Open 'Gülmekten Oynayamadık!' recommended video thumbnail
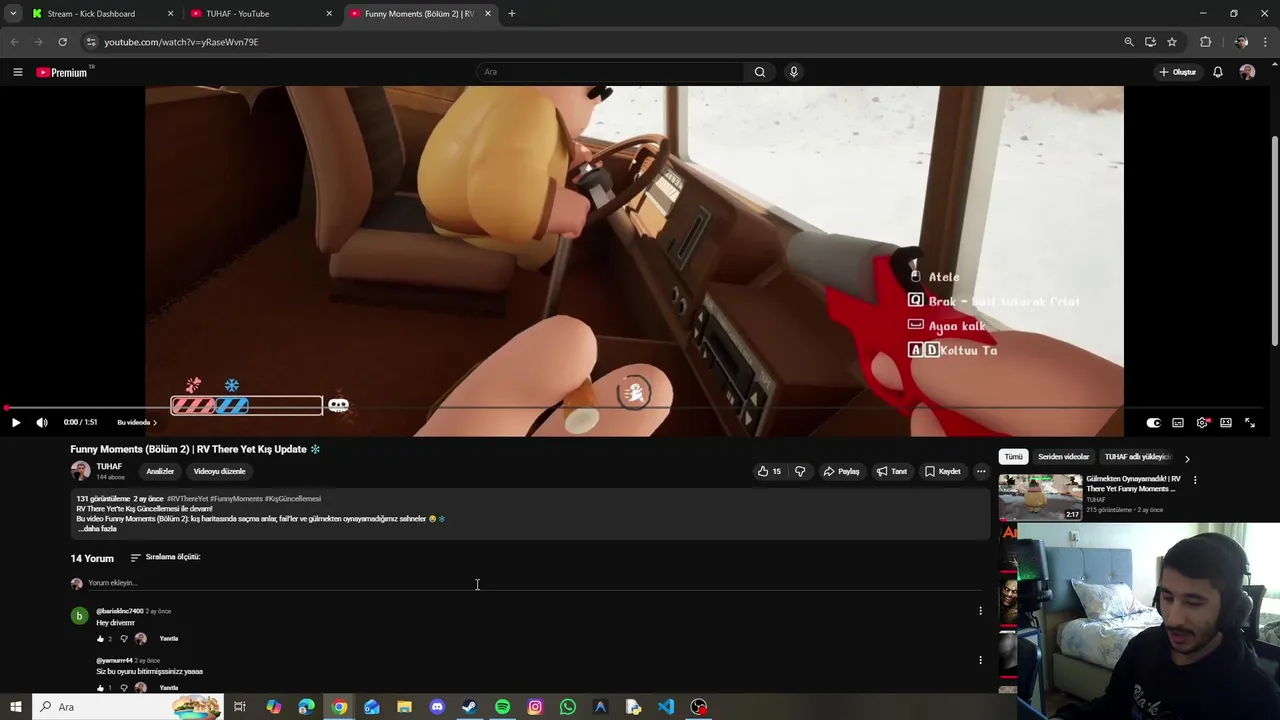The image size is (1280, 720). tap(1040, 497)
